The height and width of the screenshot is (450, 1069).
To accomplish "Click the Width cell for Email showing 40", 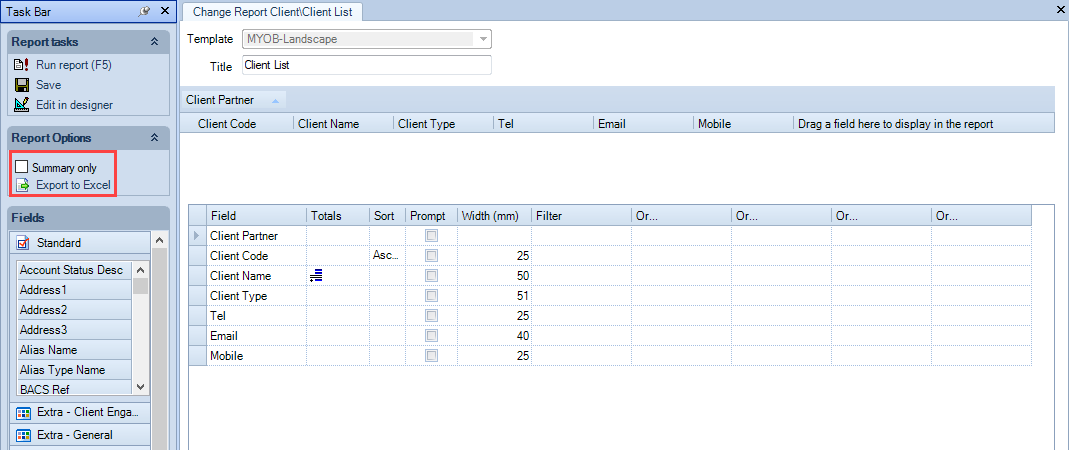I will [494, 336].
